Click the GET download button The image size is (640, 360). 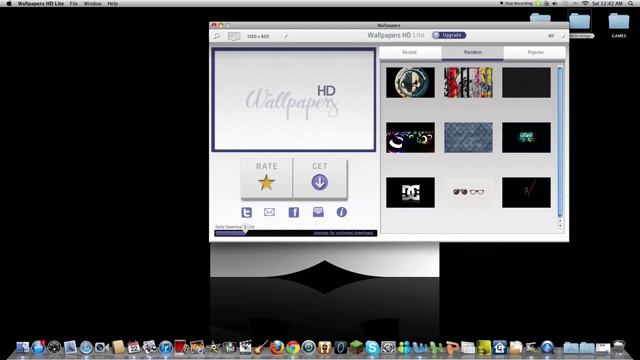tap(320, 178)
